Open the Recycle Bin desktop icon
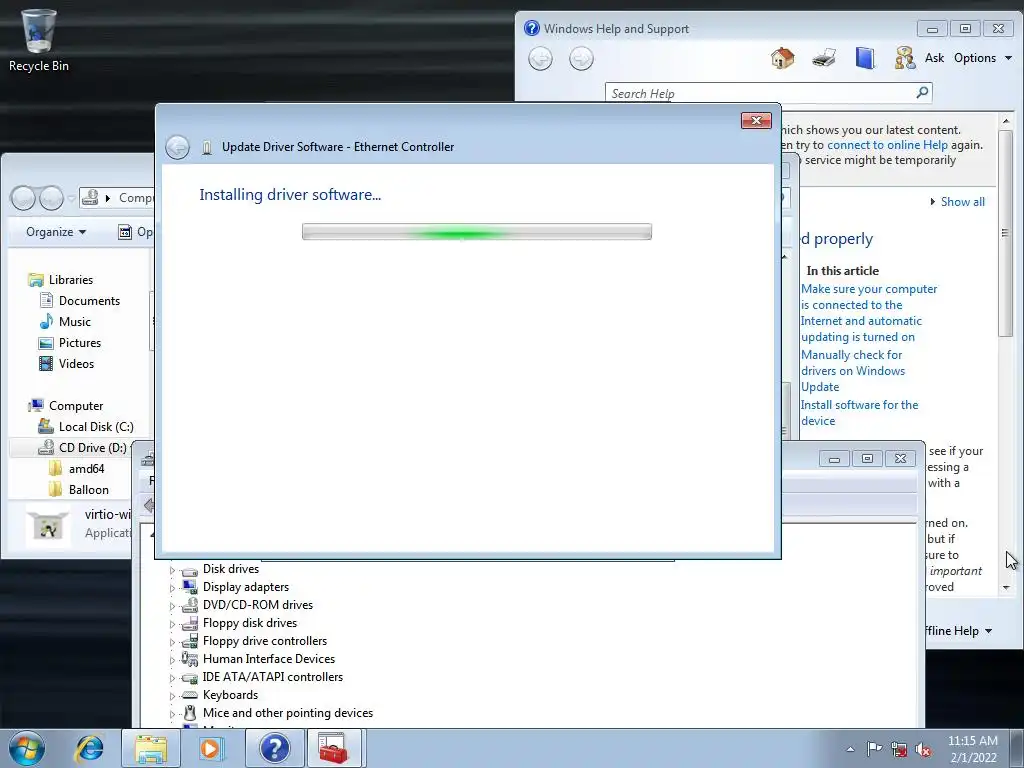The image size is (1024, 768). (x=38, y=39)
